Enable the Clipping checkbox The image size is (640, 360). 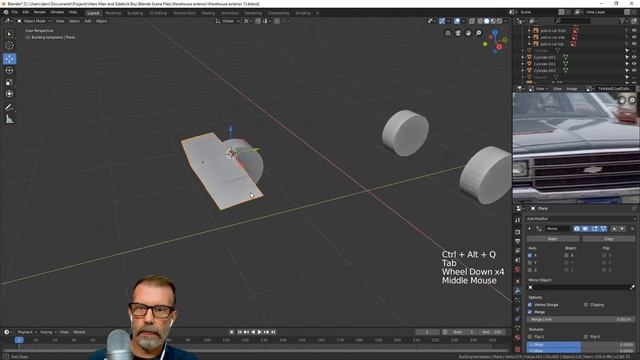(586, 304)
